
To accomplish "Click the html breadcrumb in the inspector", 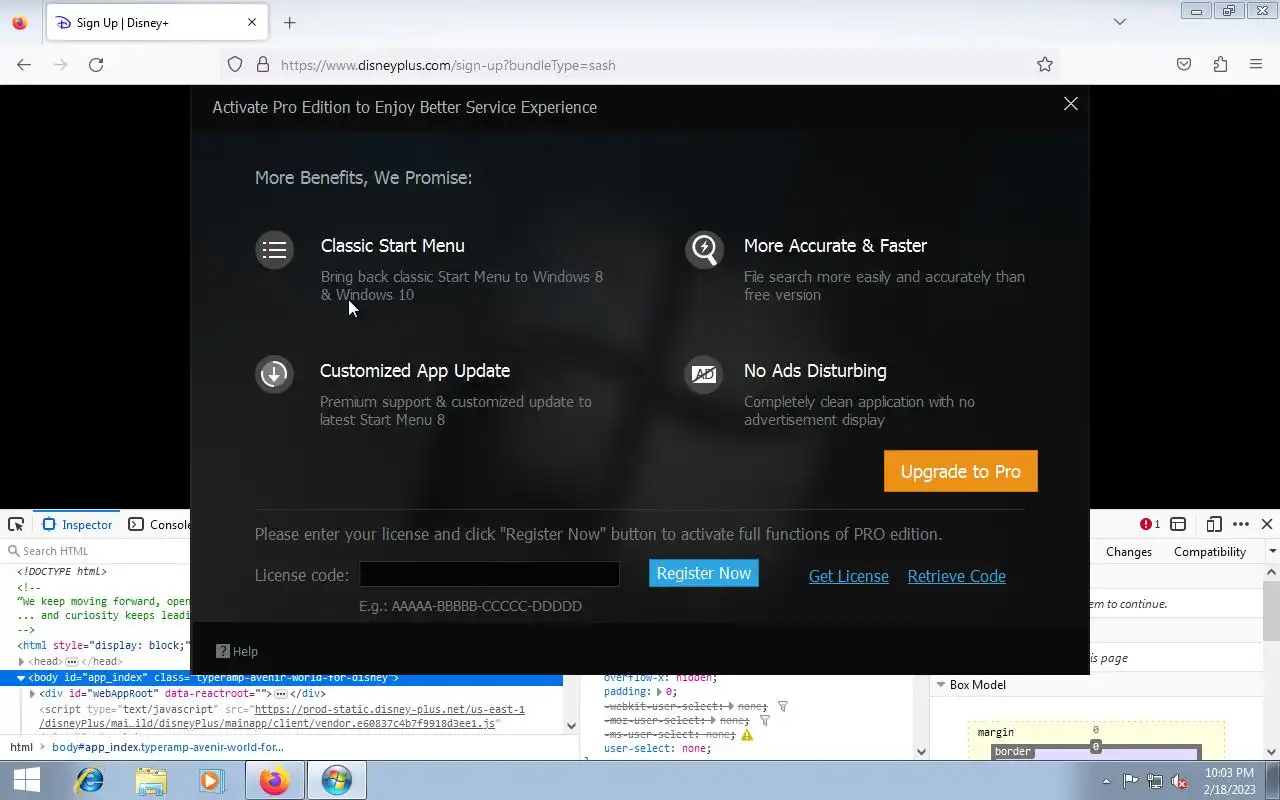I will [x=21, y=747].
